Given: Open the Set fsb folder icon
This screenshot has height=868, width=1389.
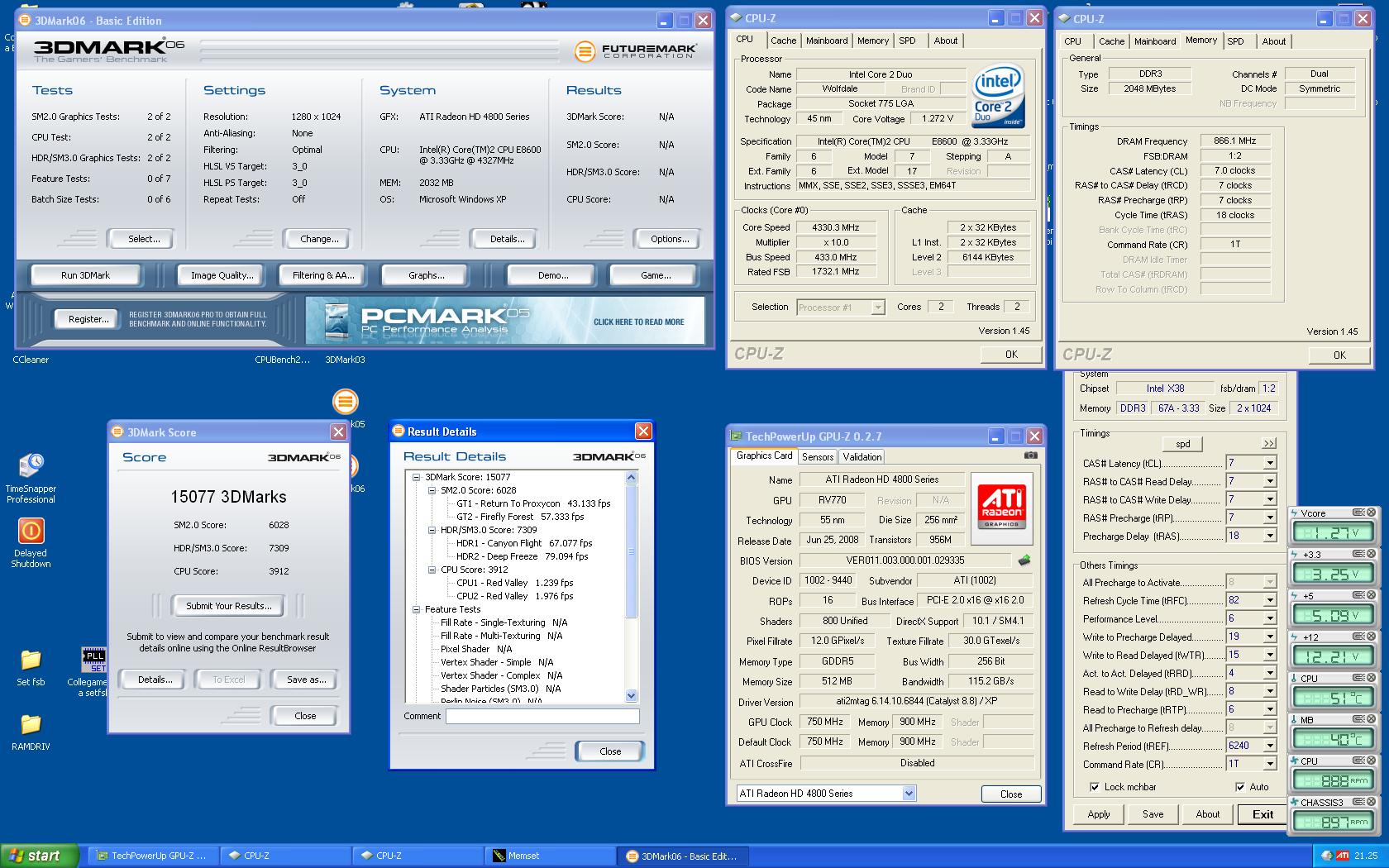Looking at the screenshot, I should (31, 668).
